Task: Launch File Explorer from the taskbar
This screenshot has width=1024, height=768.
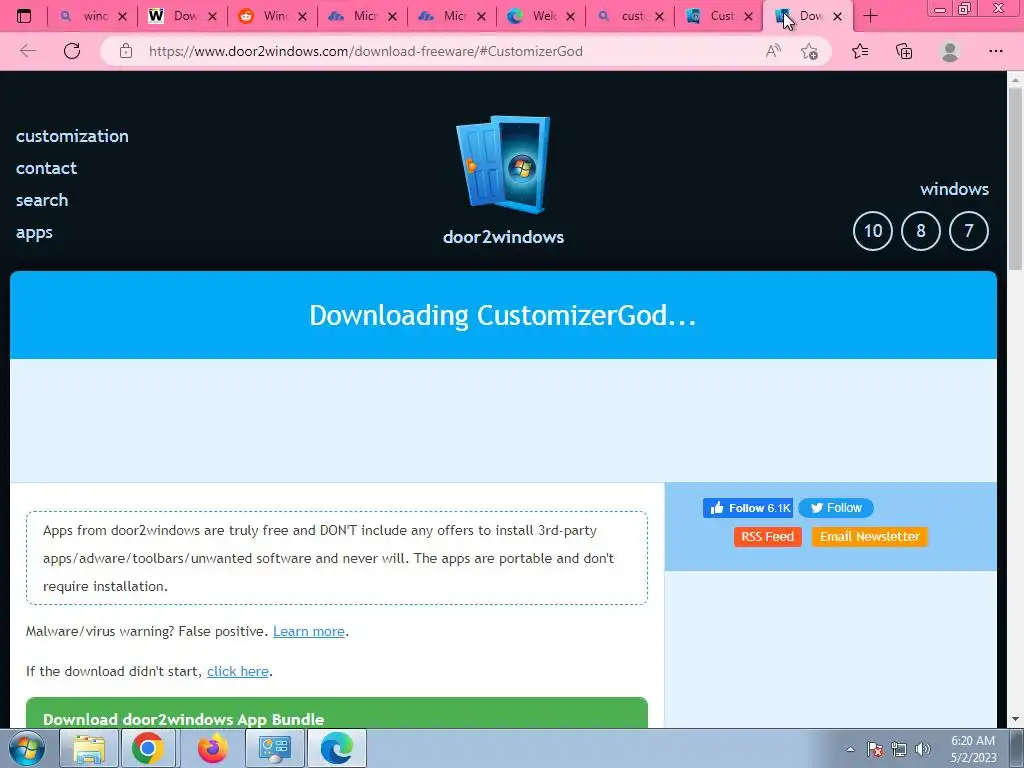Action: coord(89,748)
